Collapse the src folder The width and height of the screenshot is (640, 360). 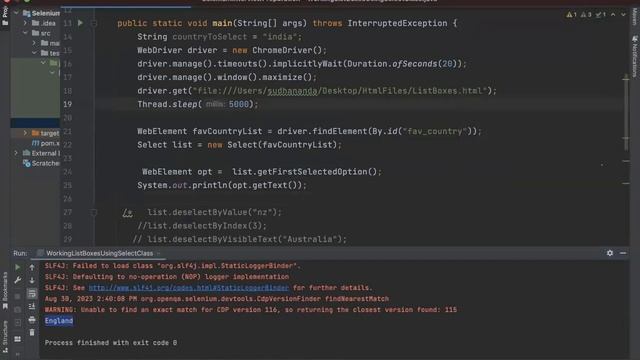[25, 33]
